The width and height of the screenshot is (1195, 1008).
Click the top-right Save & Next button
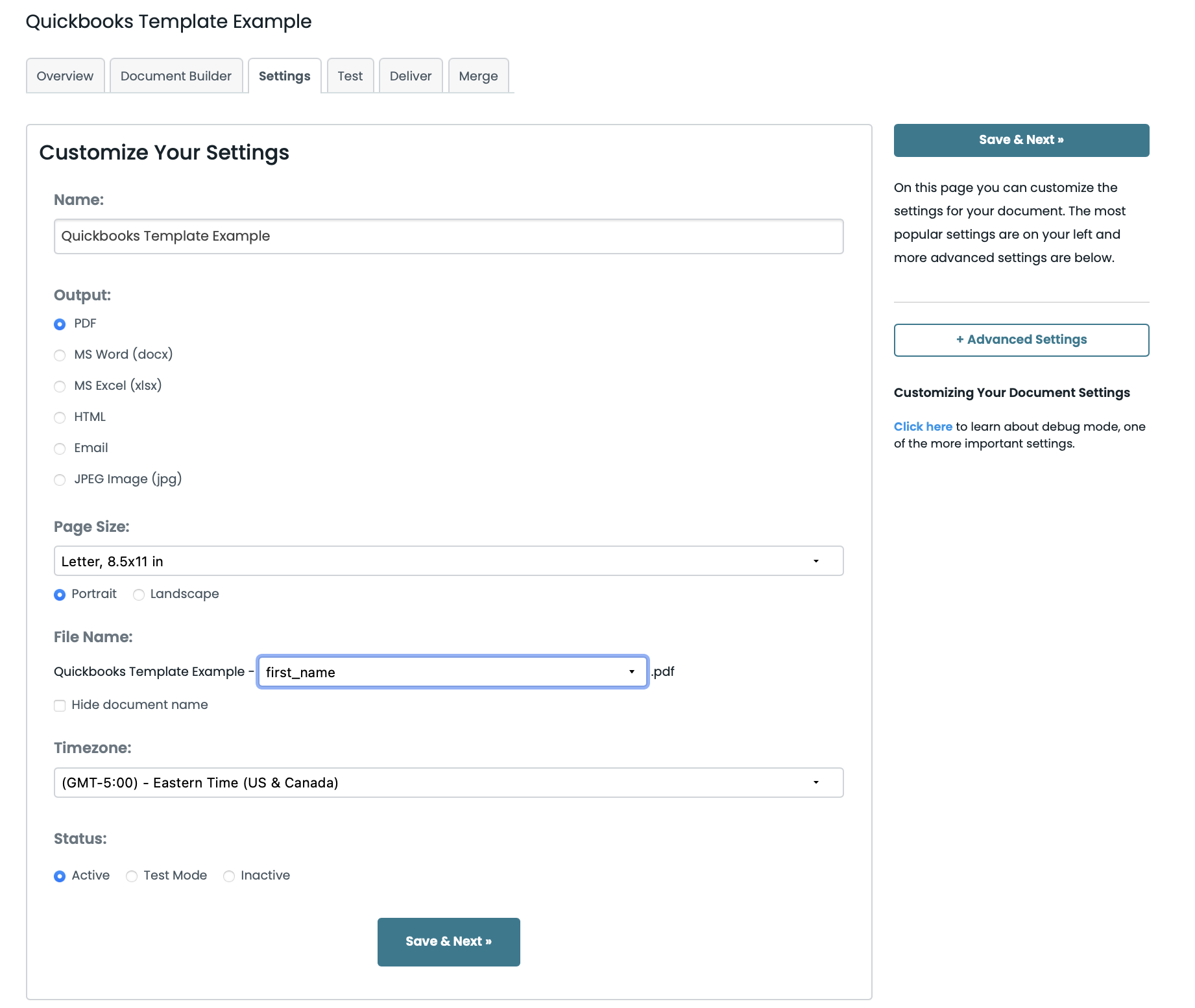[1021, 140]
